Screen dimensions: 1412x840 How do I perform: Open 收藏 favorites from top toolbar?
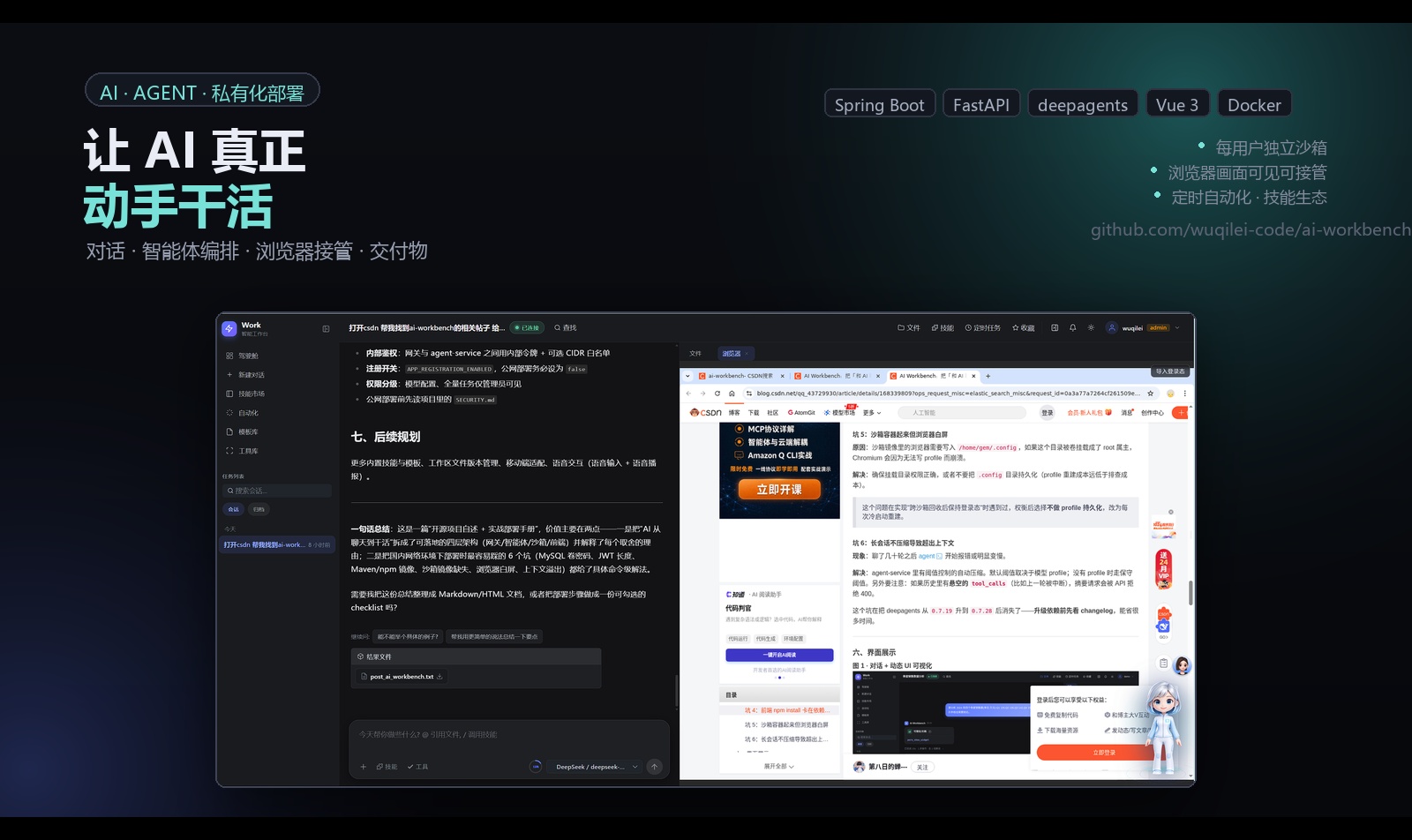(1024, 328)
